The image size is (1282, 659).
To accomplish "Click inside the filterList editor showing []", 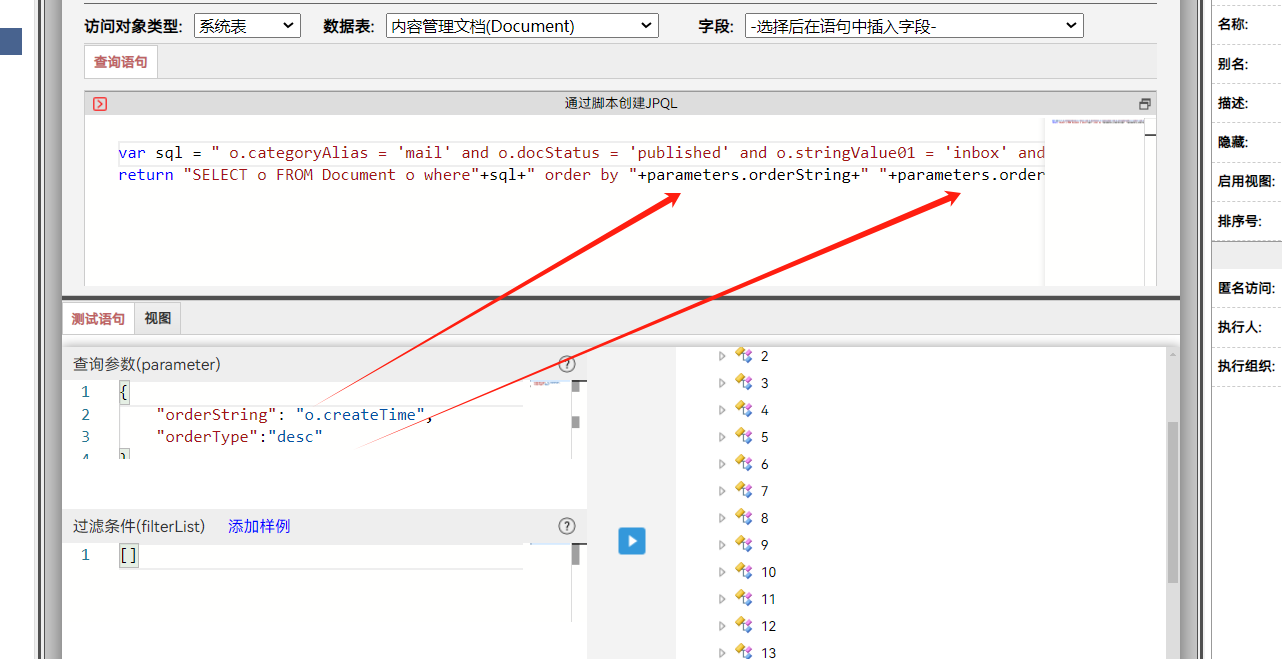I will click(128, 555).
